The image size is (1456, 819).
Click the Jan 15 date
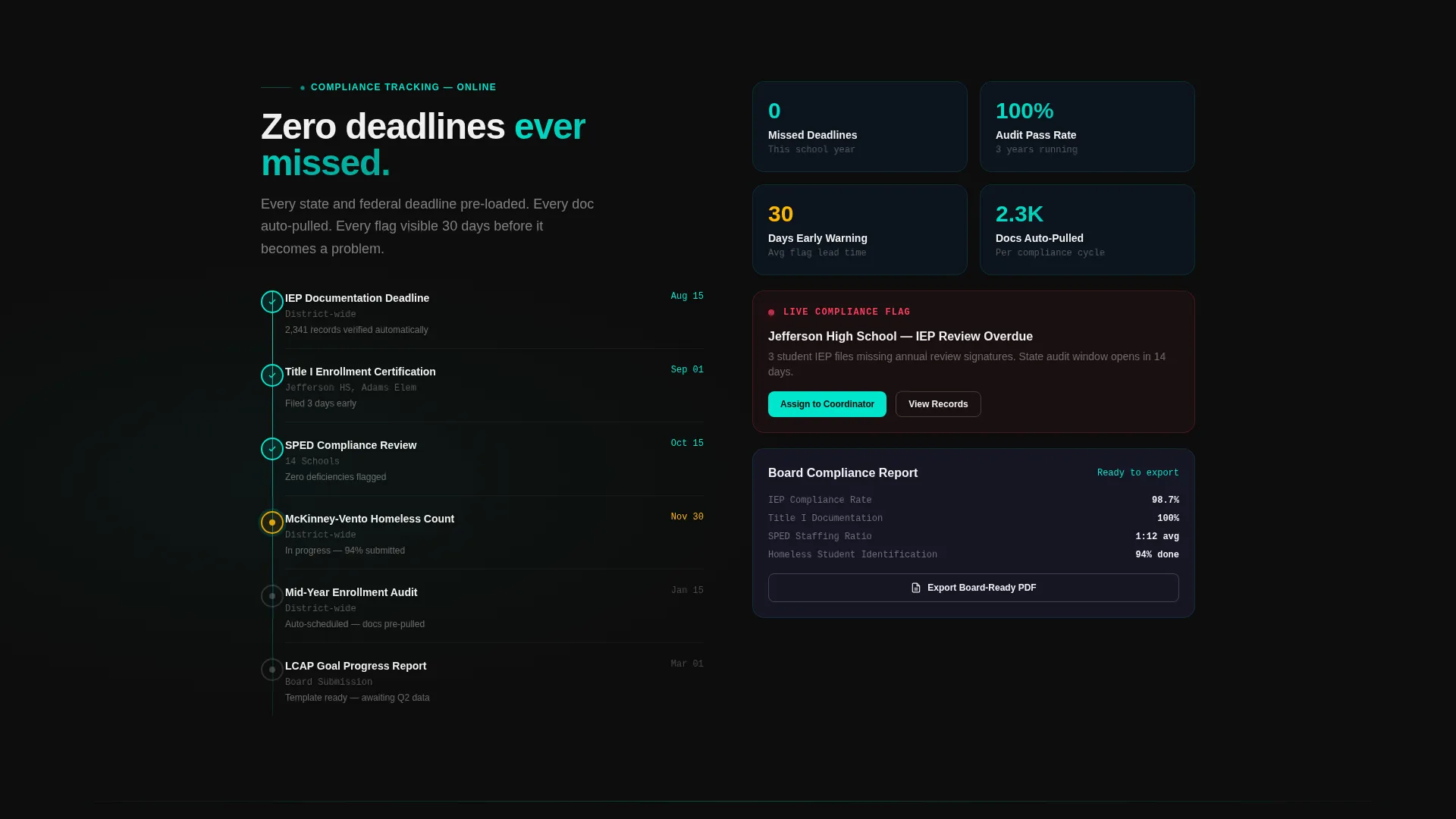[687, 591]
